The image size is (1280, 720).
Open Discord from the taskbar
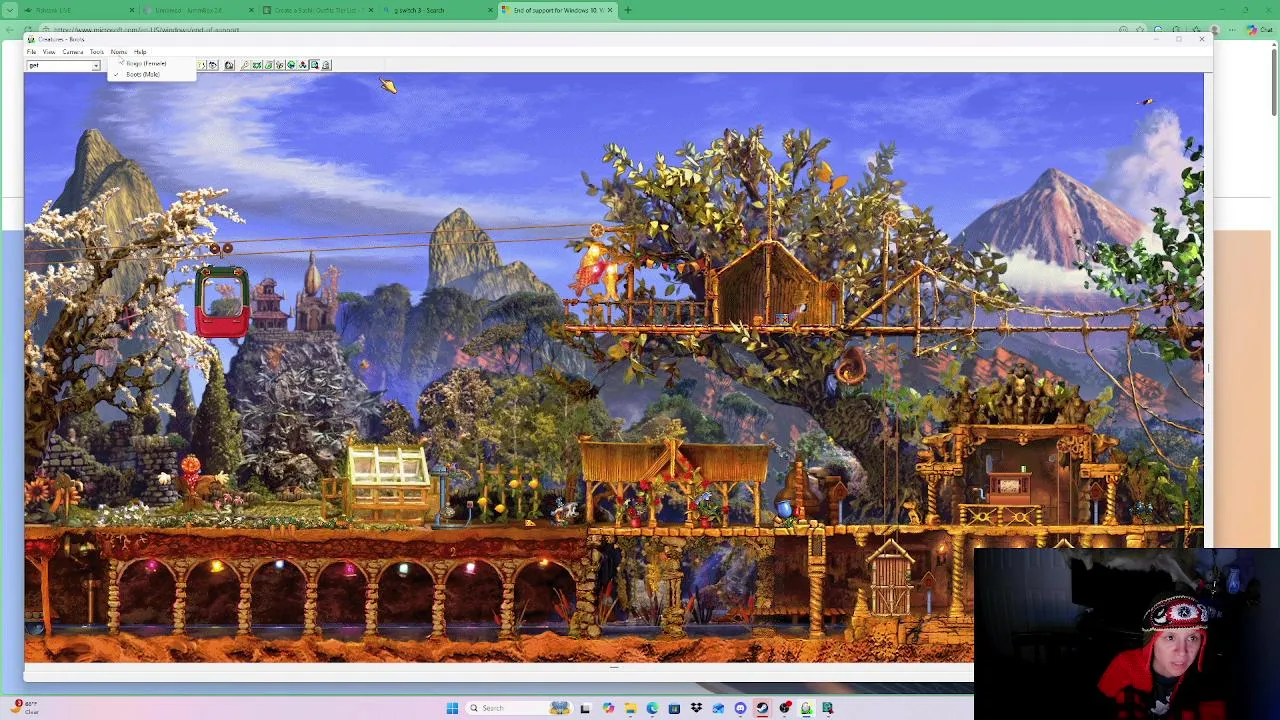coord(741,708)
